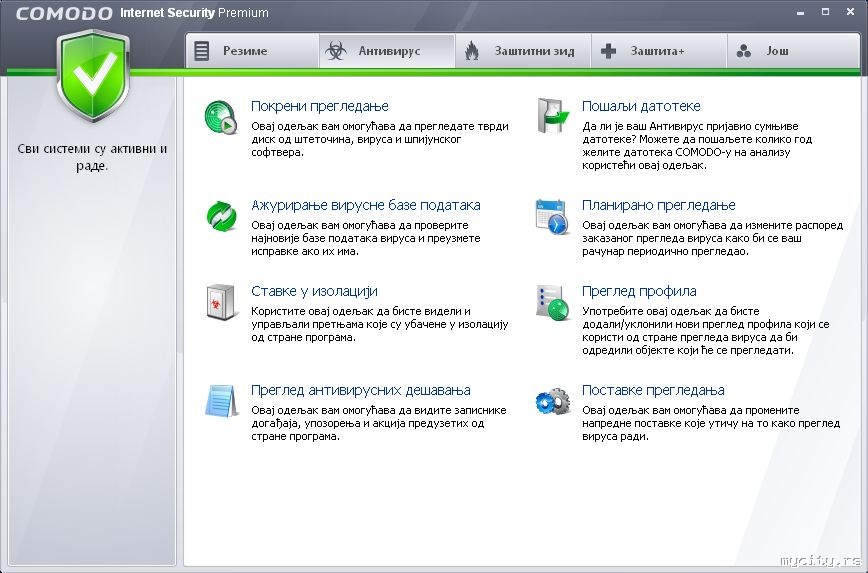Open the Ставке у изолацији link
Viewport: 868px width, 573px height.
click(x=314, y=291)
